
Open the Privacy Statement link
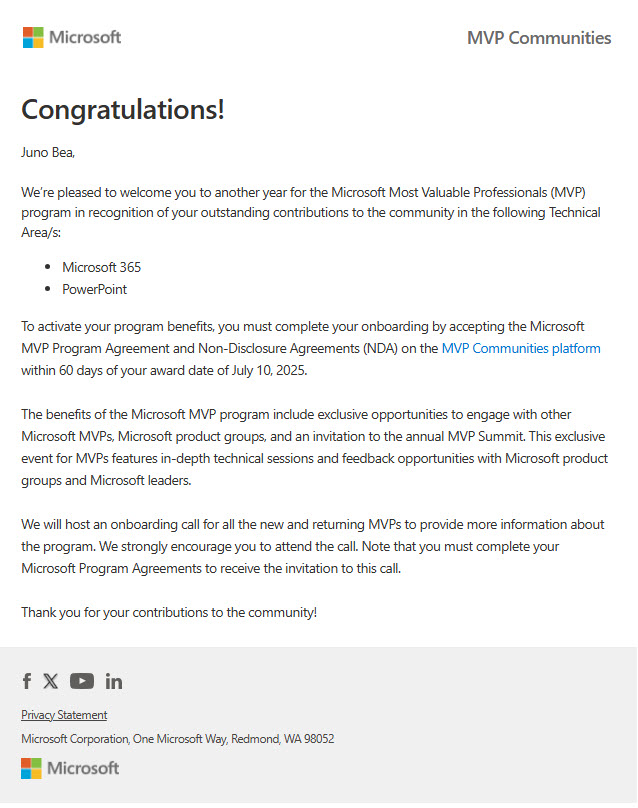[x=64, y=715]
